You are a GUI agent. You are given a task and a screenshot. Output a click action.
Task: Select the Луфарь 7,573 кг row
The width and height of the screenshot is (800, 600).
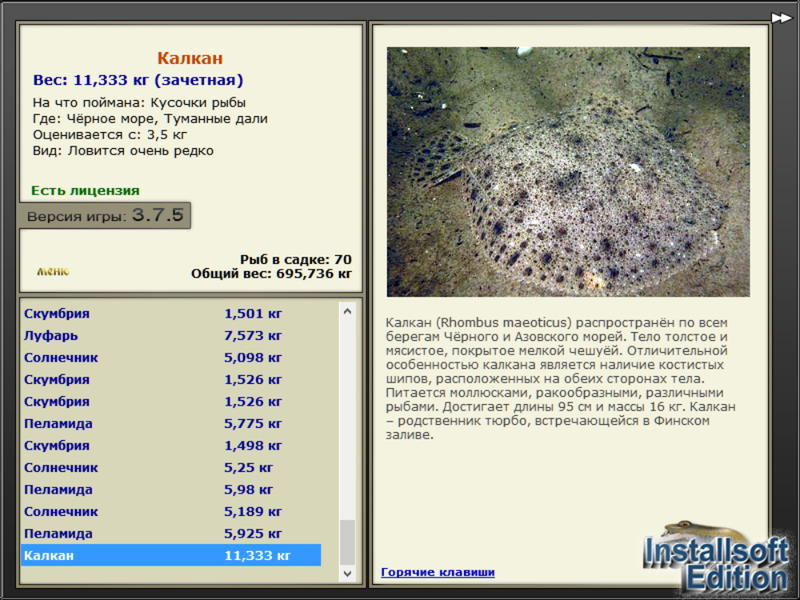tap(171, 335)
